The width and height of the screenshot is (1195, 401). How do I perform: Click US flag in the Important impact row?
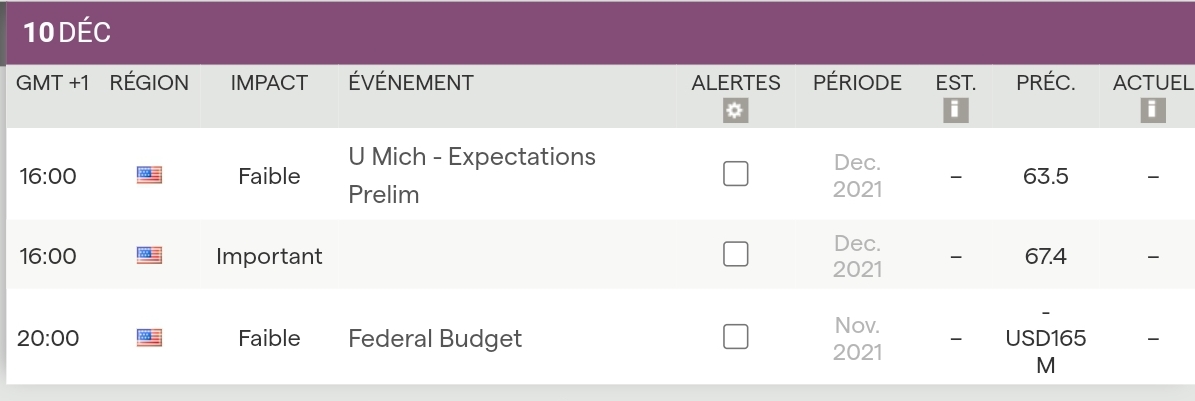pos(149,256)
